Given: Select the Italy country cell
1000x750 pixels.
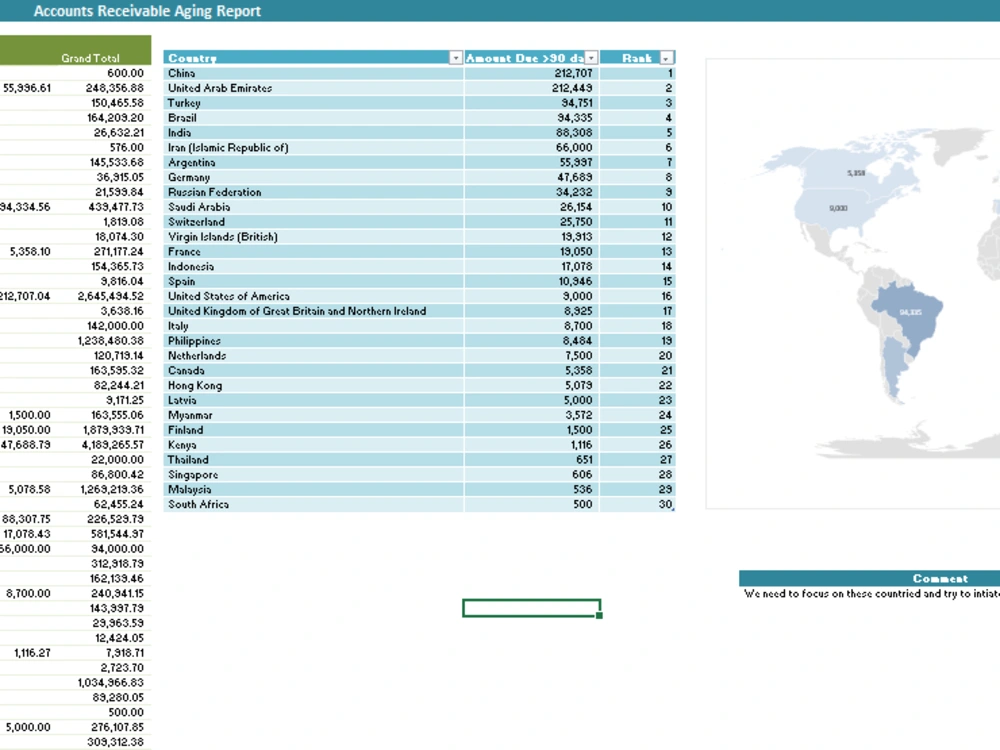Looking at the screenshot, I should [x=313, y=326].
